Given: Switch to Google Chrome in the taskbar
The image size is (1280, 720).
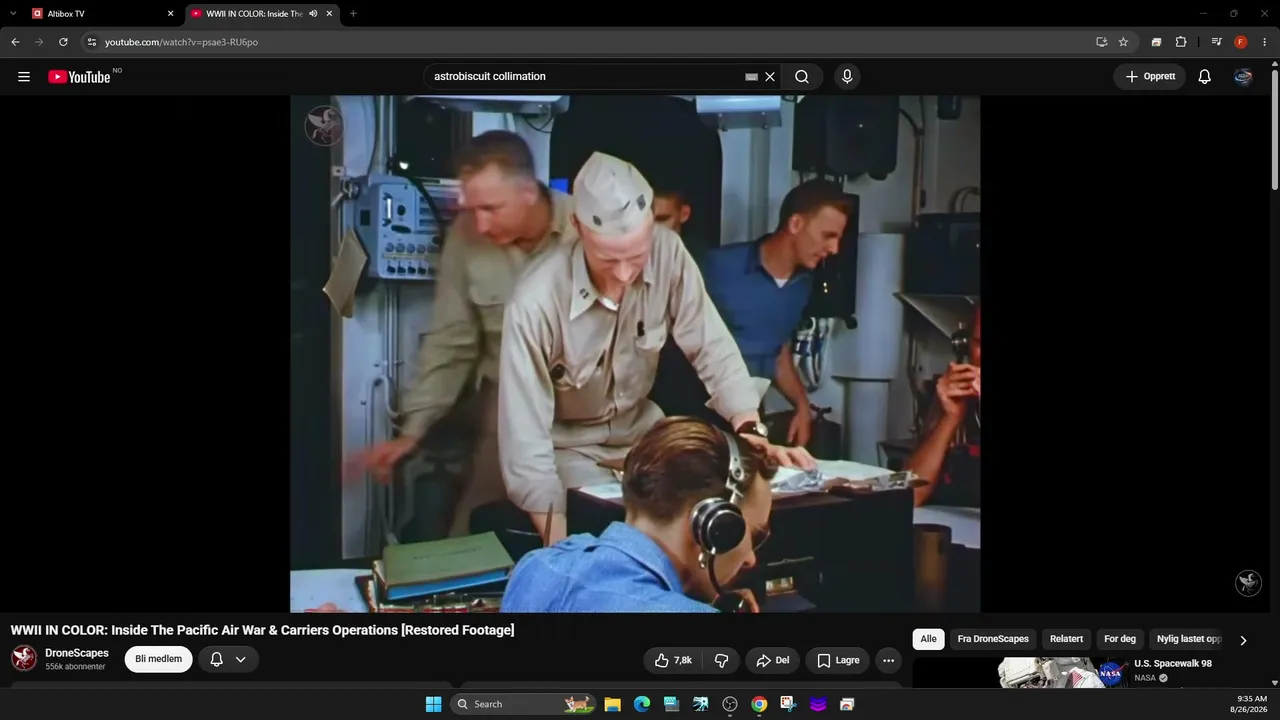Looking at the screenshot, I should tap(759, 704).
